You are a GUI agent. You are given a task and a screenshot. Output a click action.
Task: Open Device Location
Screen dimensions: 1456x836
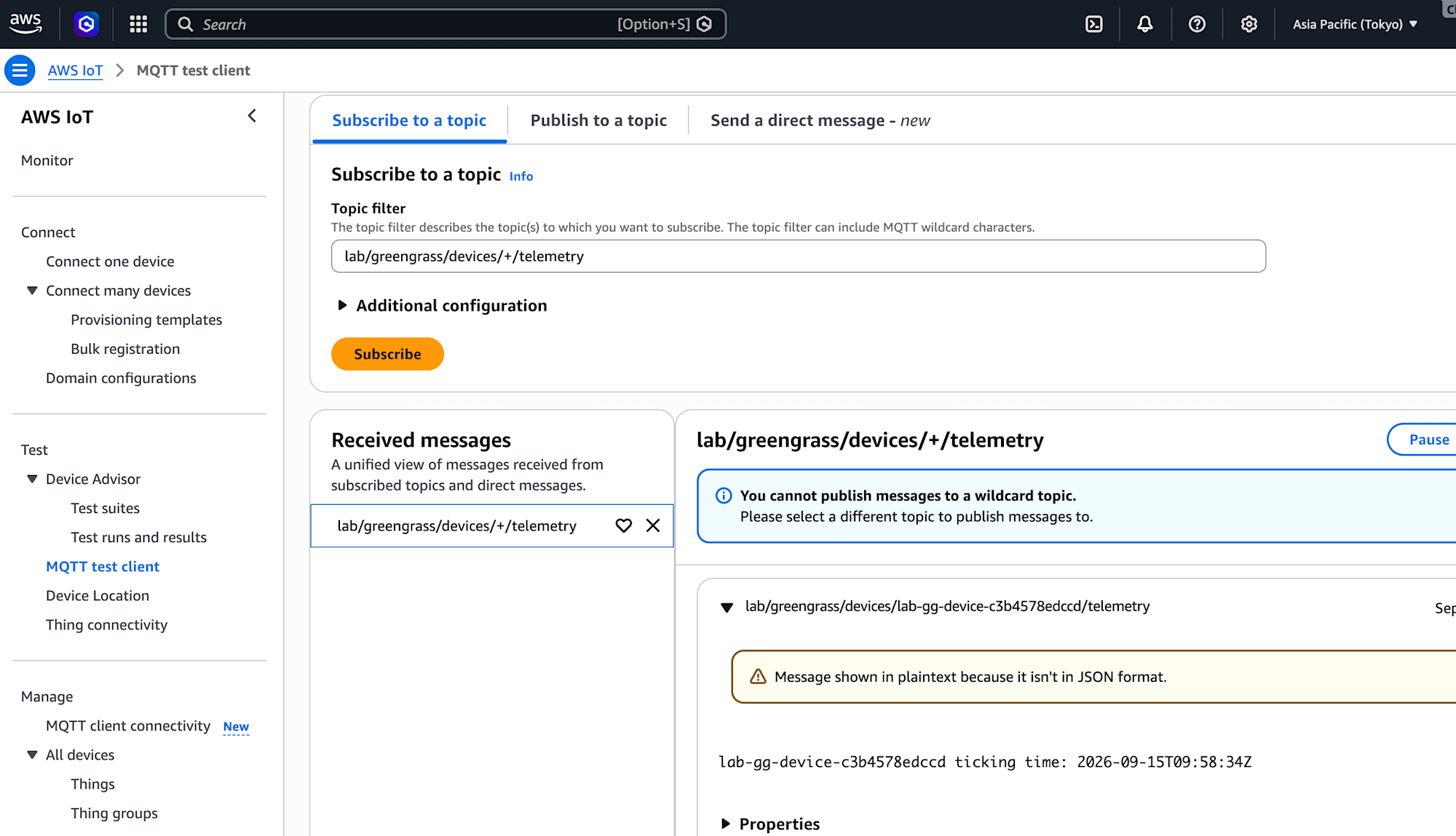pyautogui.click(x=98, y=595)
